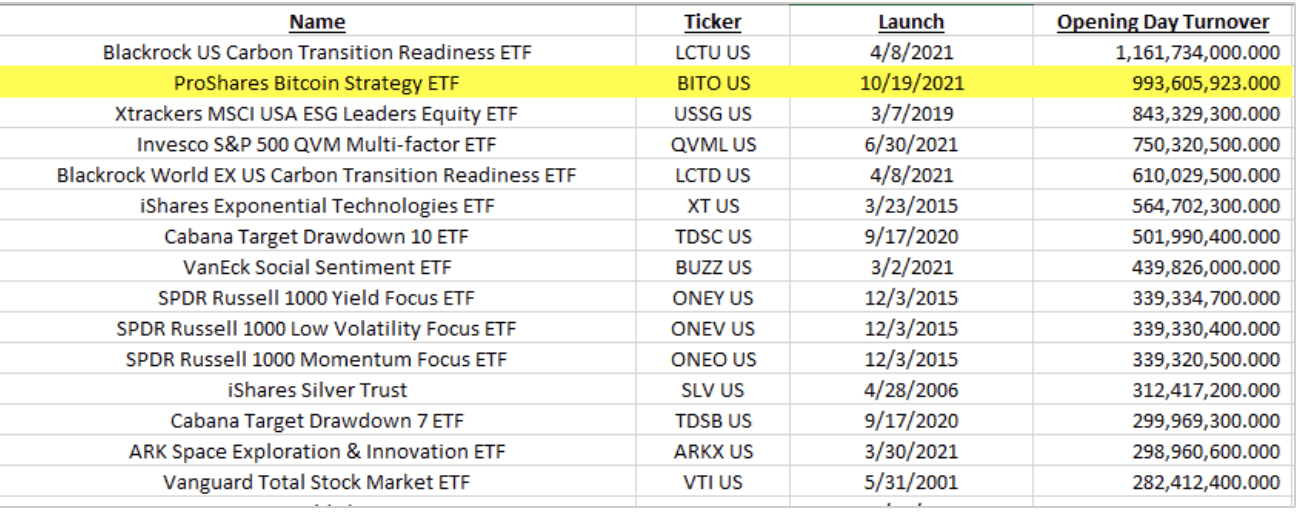This screenshot has height=512, width=1296.
Task: Select the VanEck Social Sentiment ETF cell
Action: [317, 267]
